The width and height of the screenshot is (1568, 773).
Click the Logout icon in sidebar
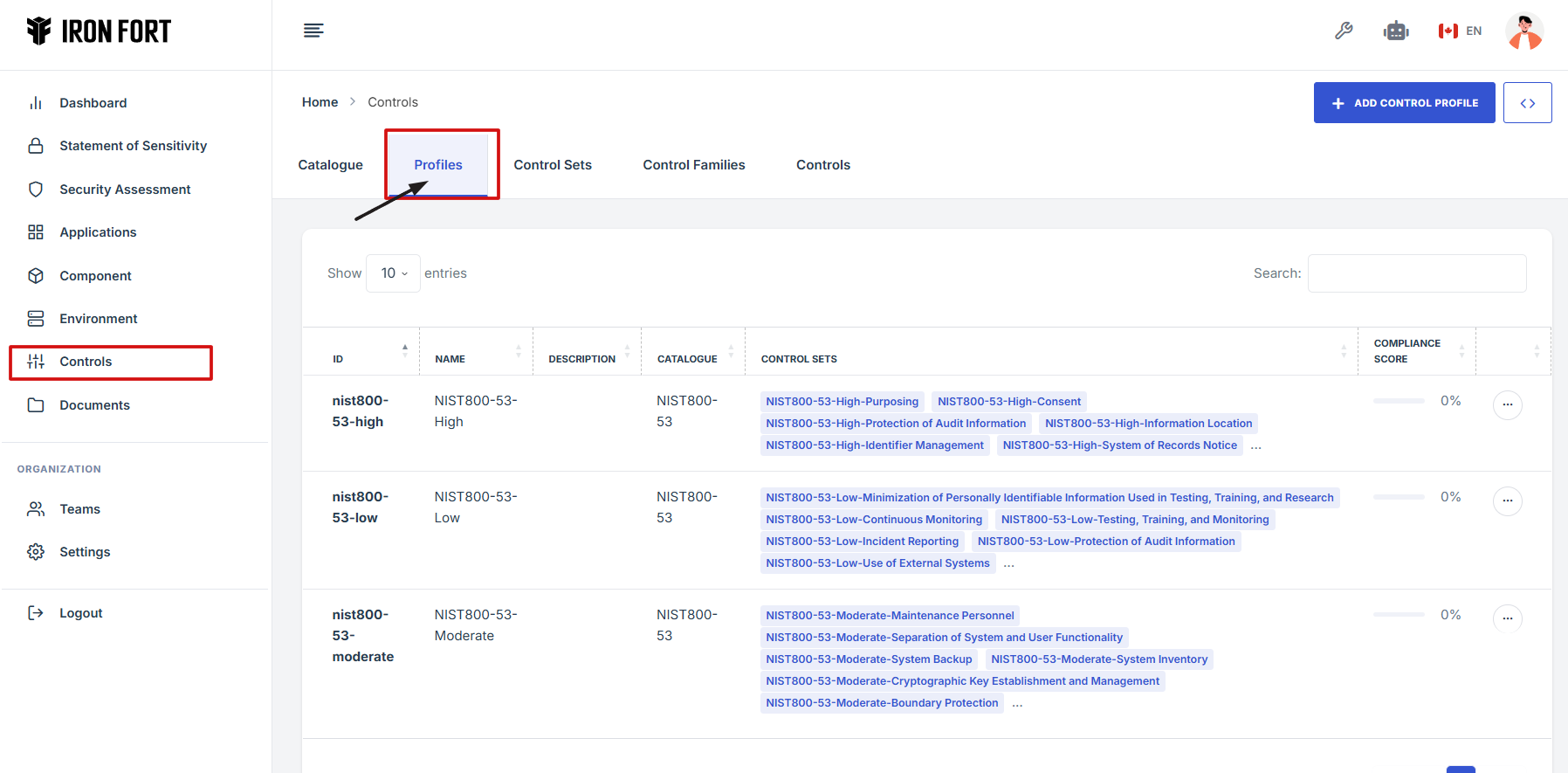click(36, 613)
